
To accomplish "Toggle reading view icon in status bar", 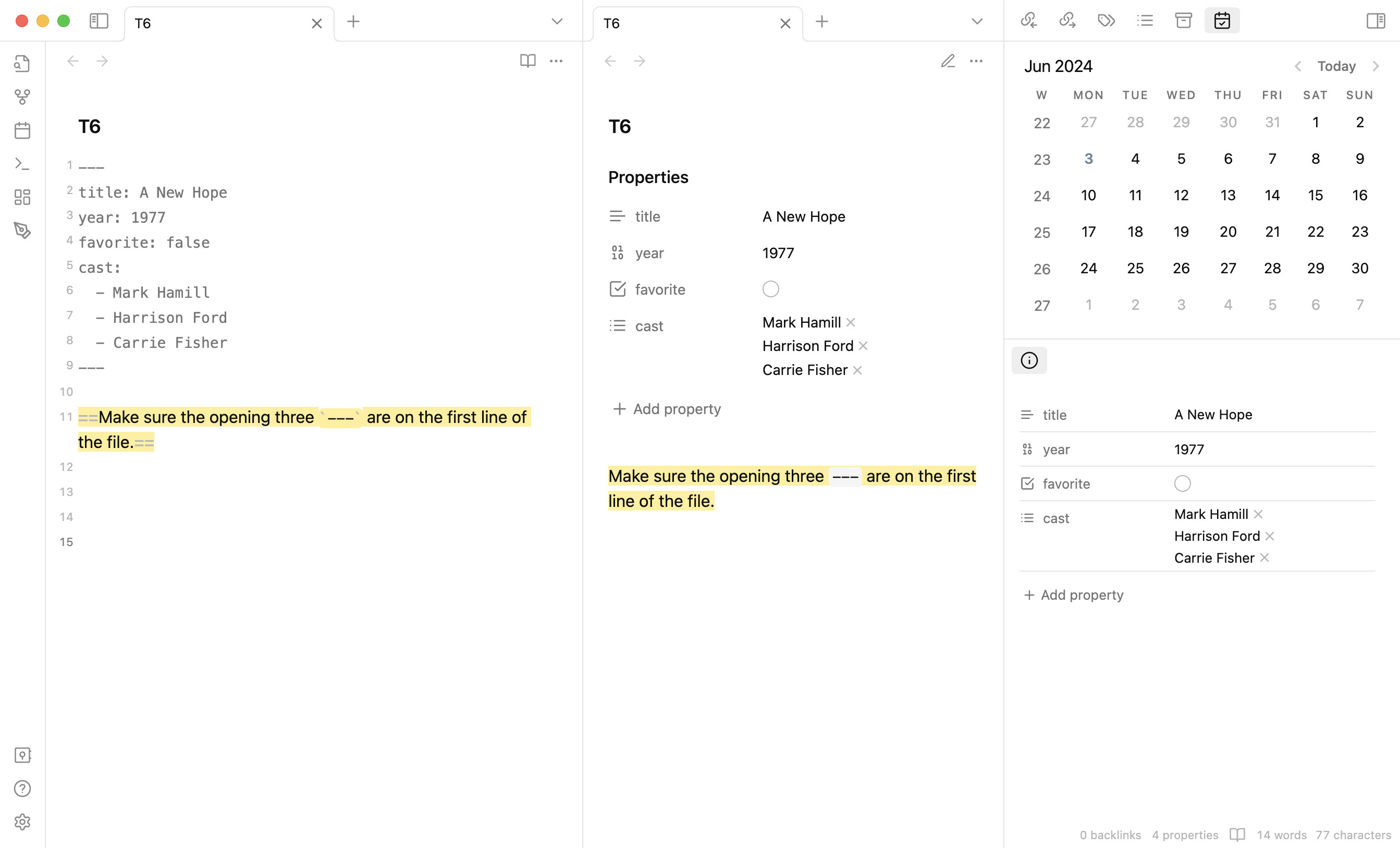I will coord(1237,834).
